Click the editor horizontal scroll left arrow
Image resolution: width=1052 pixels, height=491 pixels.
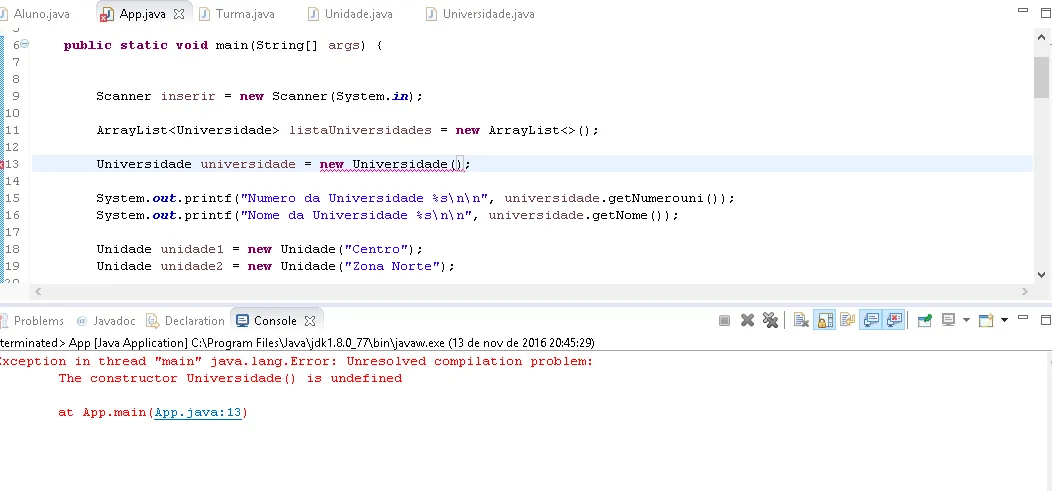tap(38, 292)
